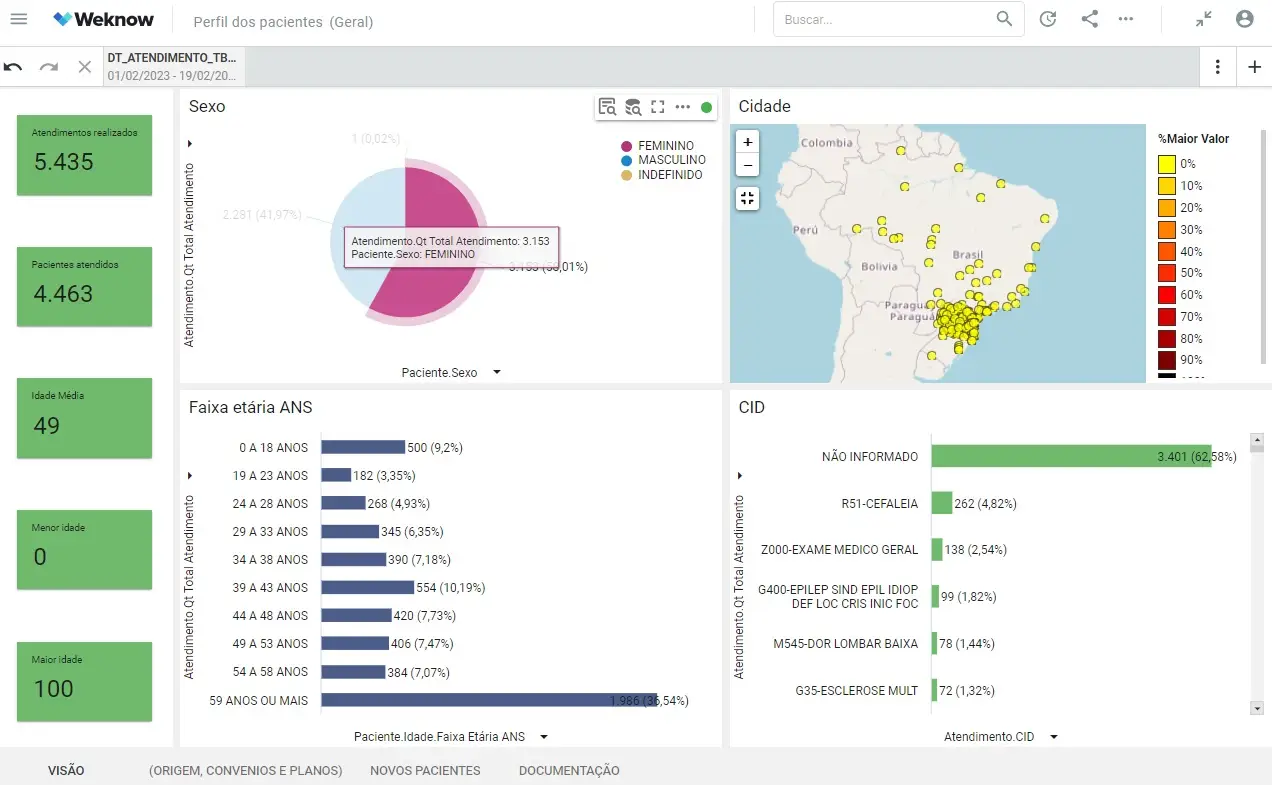The height and width of the screenshot is (785, 1272).
Task: Click the Perfil dos pacientes (Geral) title
Action: tap(283, 21)
